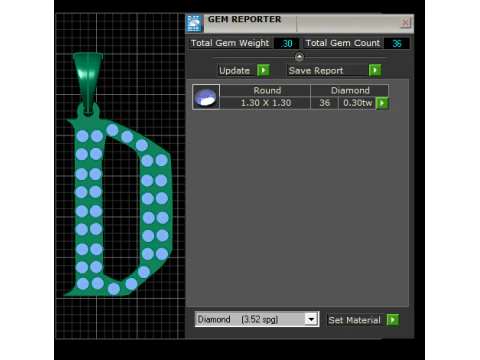
Task: Click the green arrow beside Save Report
Action: tap(375, 70)
